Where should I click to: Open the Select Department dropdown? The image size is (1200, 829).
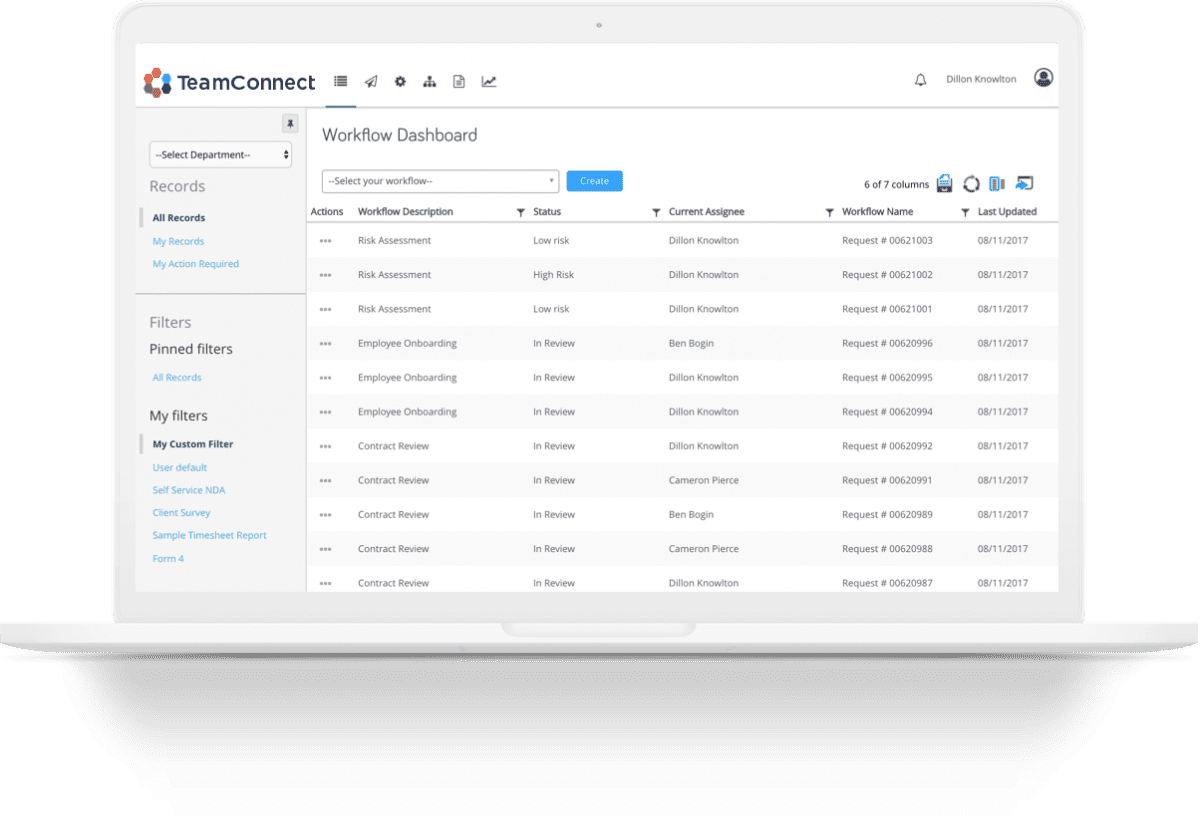pyautogui.click(x=221, y=155)
